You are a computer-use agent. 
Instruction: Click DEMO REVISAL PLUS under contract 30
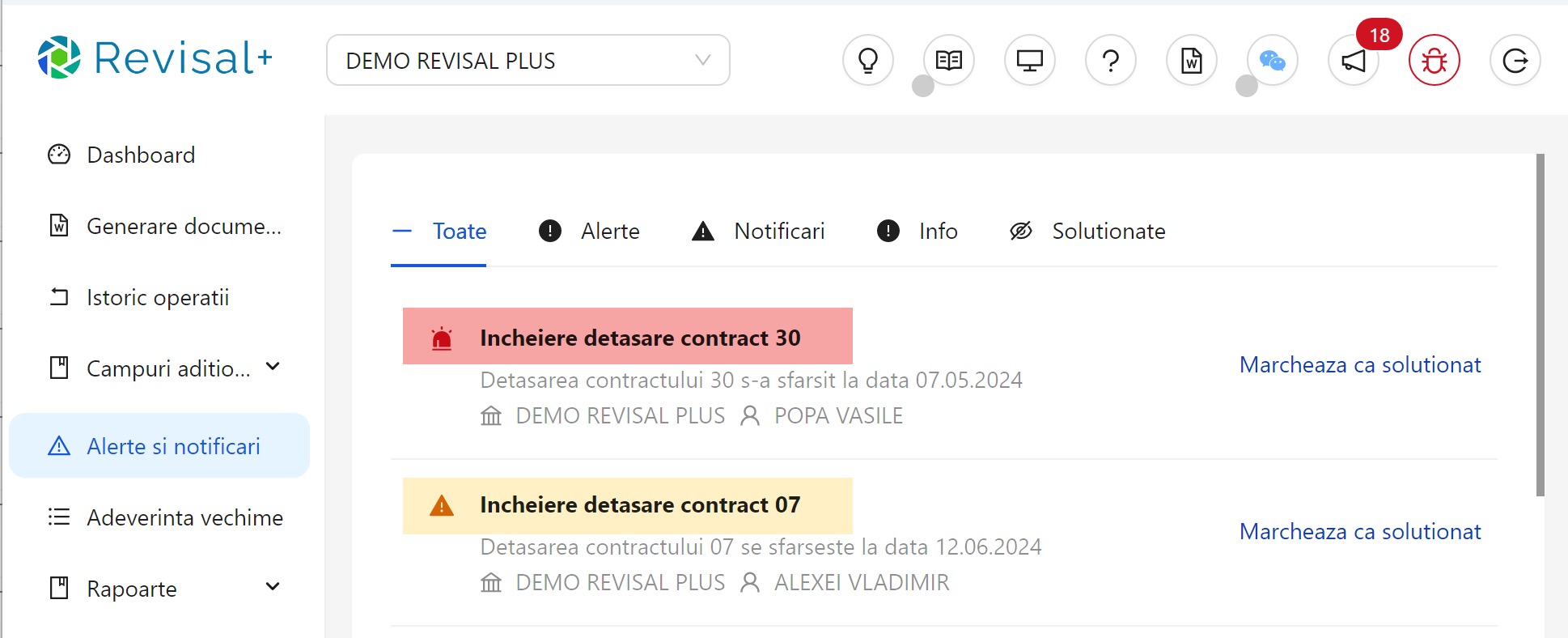click(621, 416)
